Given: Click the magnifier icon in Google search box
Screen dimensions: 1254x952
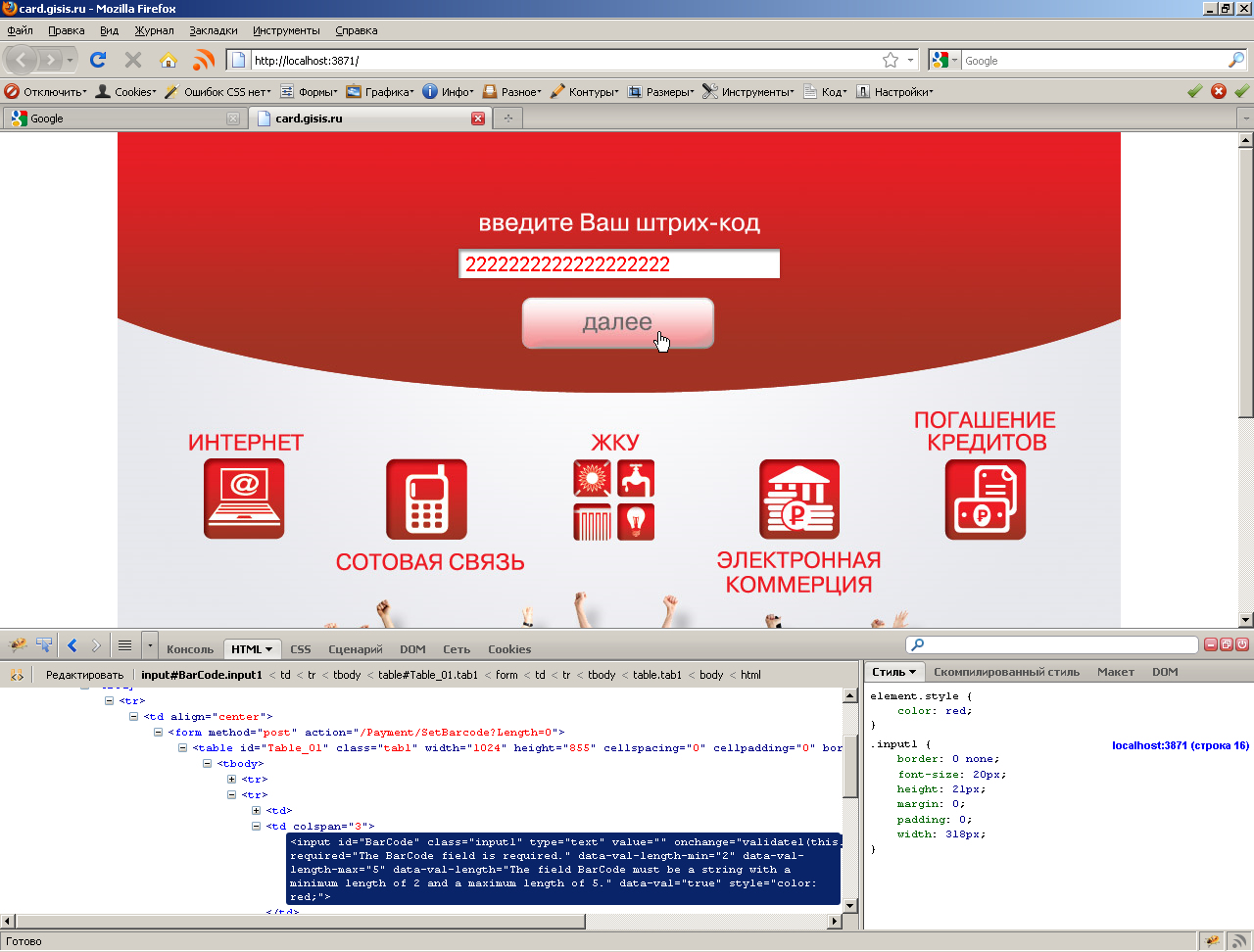Looking at the screenshot, I should 1236,61.
